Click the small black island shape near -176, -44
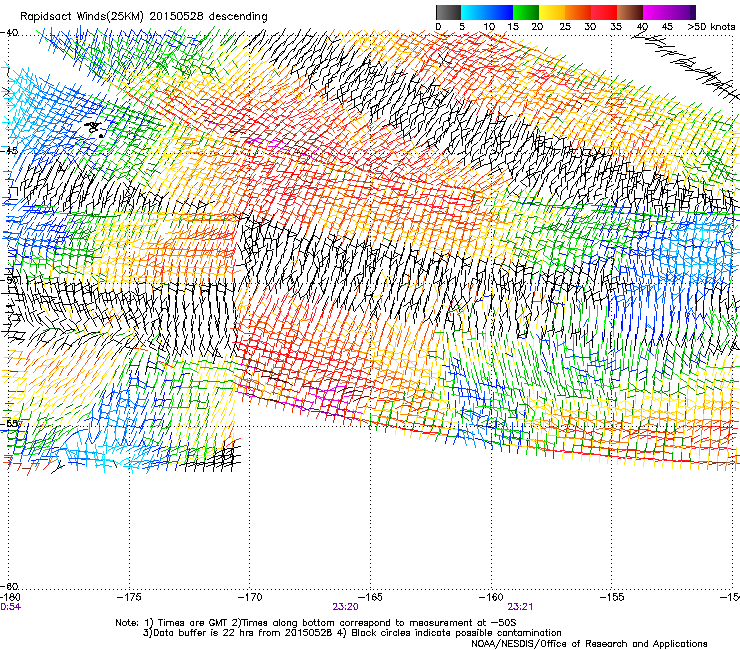Image resolution: width=740 pixels, height=650 pixels. (94, 128)
